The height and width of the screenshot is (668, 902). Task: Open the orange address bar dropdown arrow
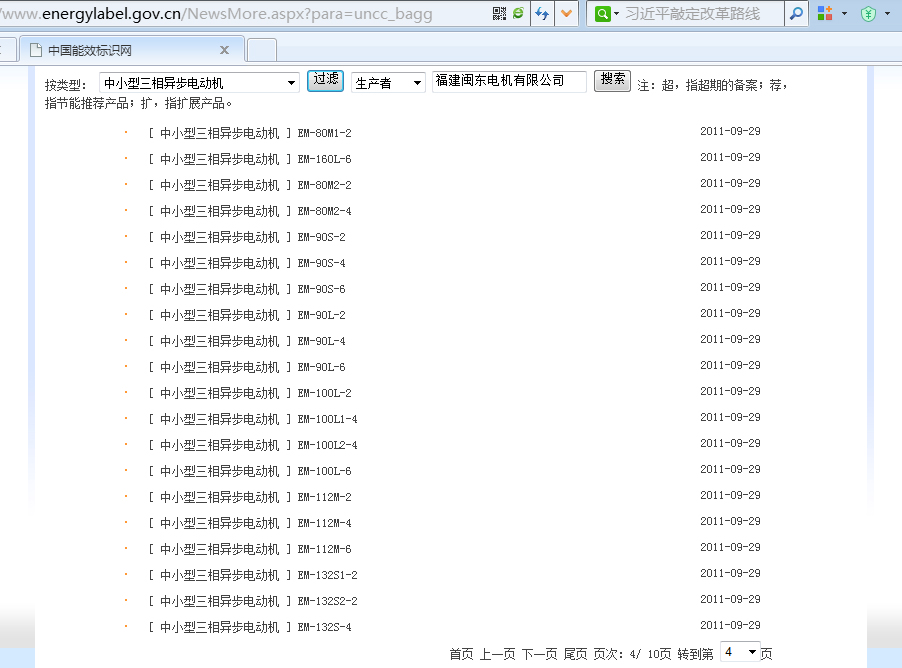click(567, 13)
